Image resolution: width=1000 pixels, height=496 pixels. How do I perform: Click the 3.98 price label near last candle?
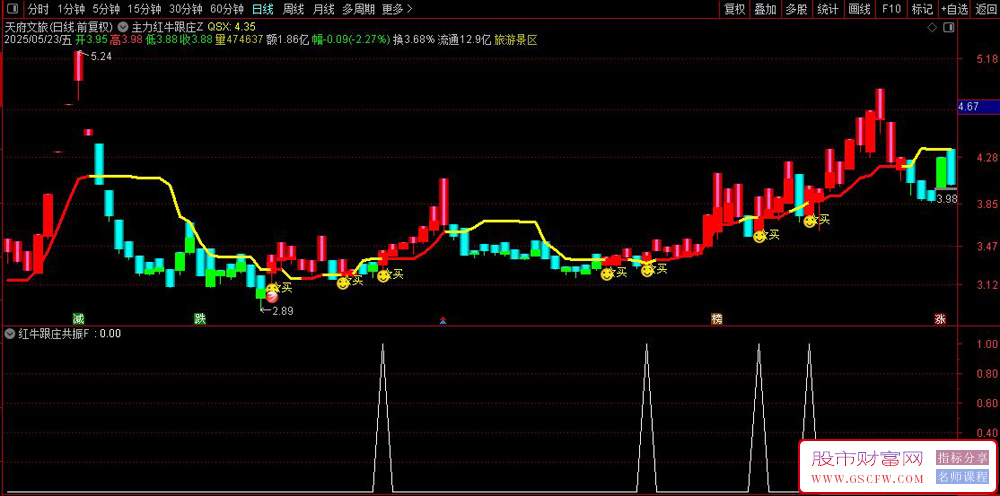click(x=947, y=199)
